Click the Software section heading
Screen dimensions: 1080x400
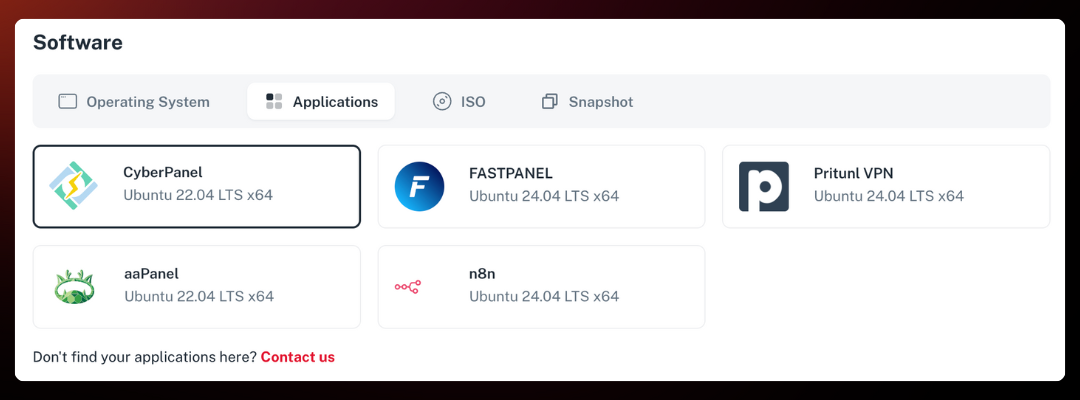click(x=78, y=43)
